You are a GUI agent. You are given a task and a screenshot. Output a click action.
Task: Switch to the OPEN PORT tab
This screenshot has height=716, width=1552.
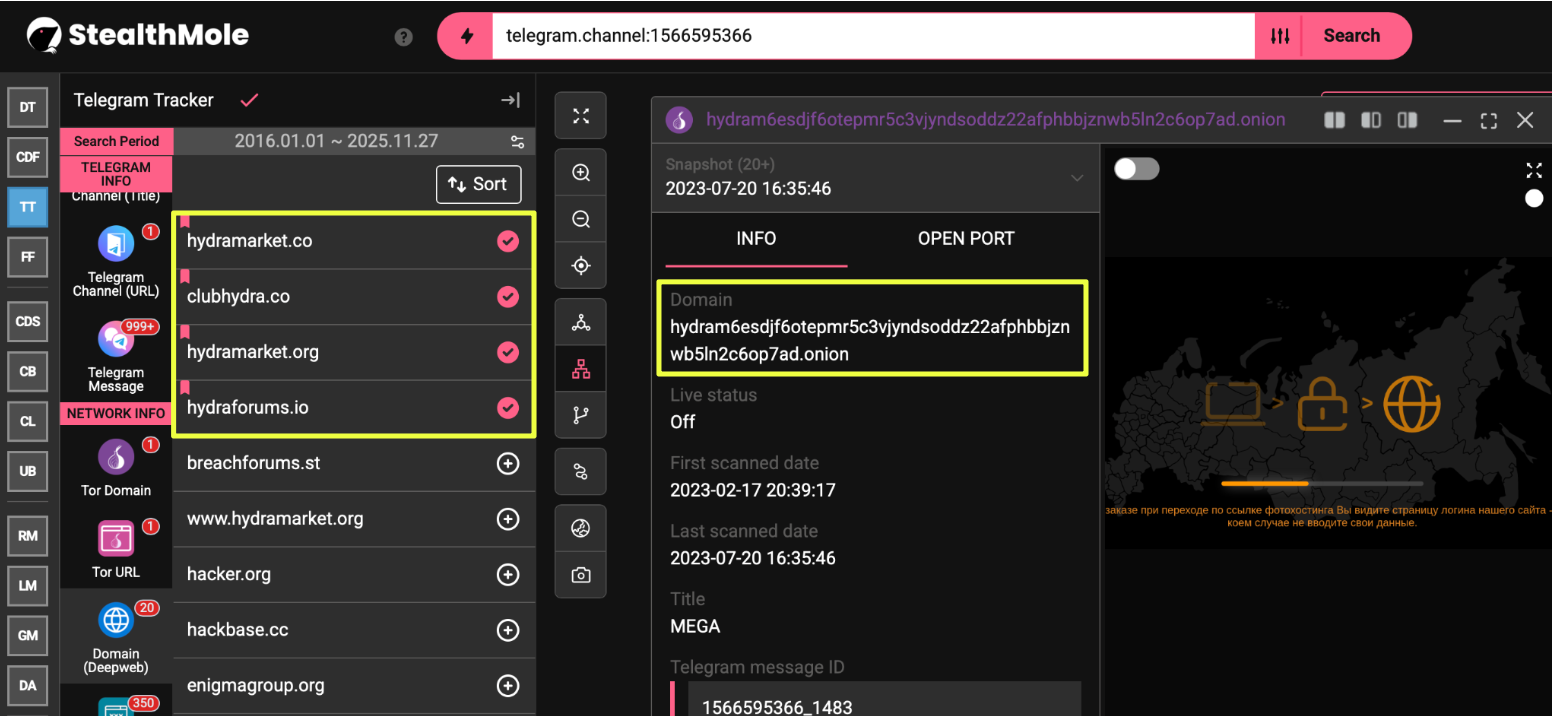click(x=965, y=239)
